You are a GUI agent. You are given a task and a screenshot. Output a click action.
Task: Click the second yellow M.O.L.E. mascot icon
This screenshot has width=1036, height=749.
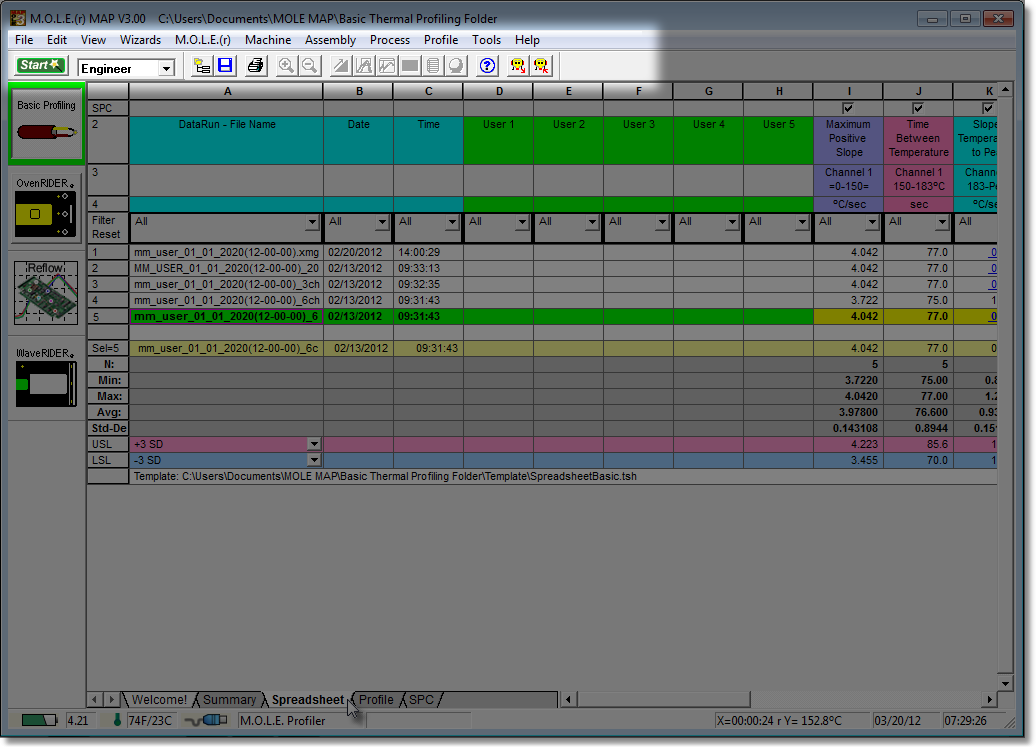541,66
